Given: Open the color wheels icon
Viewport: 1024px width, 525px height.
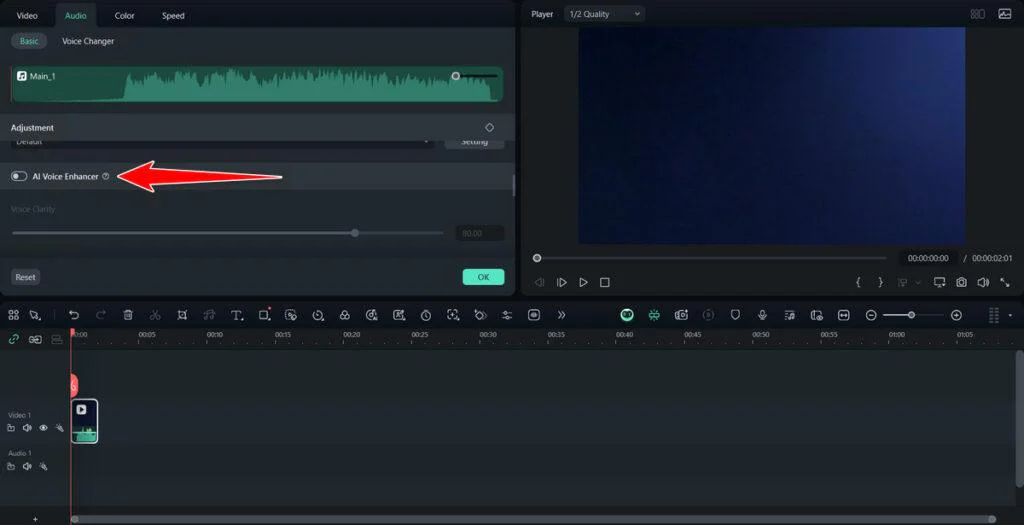Looking at the screenshot, I should pos(345,315).
